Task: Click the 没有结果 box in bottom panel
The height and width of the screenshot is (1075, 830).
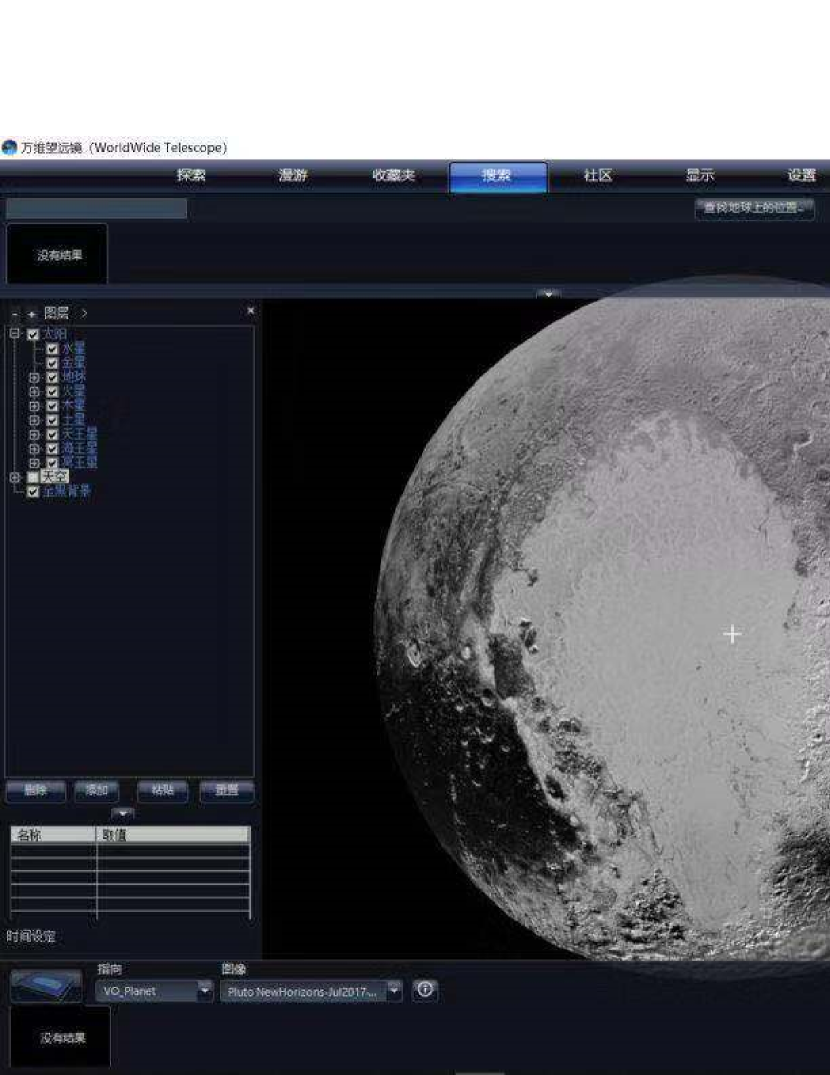Action: (60, 1038)
